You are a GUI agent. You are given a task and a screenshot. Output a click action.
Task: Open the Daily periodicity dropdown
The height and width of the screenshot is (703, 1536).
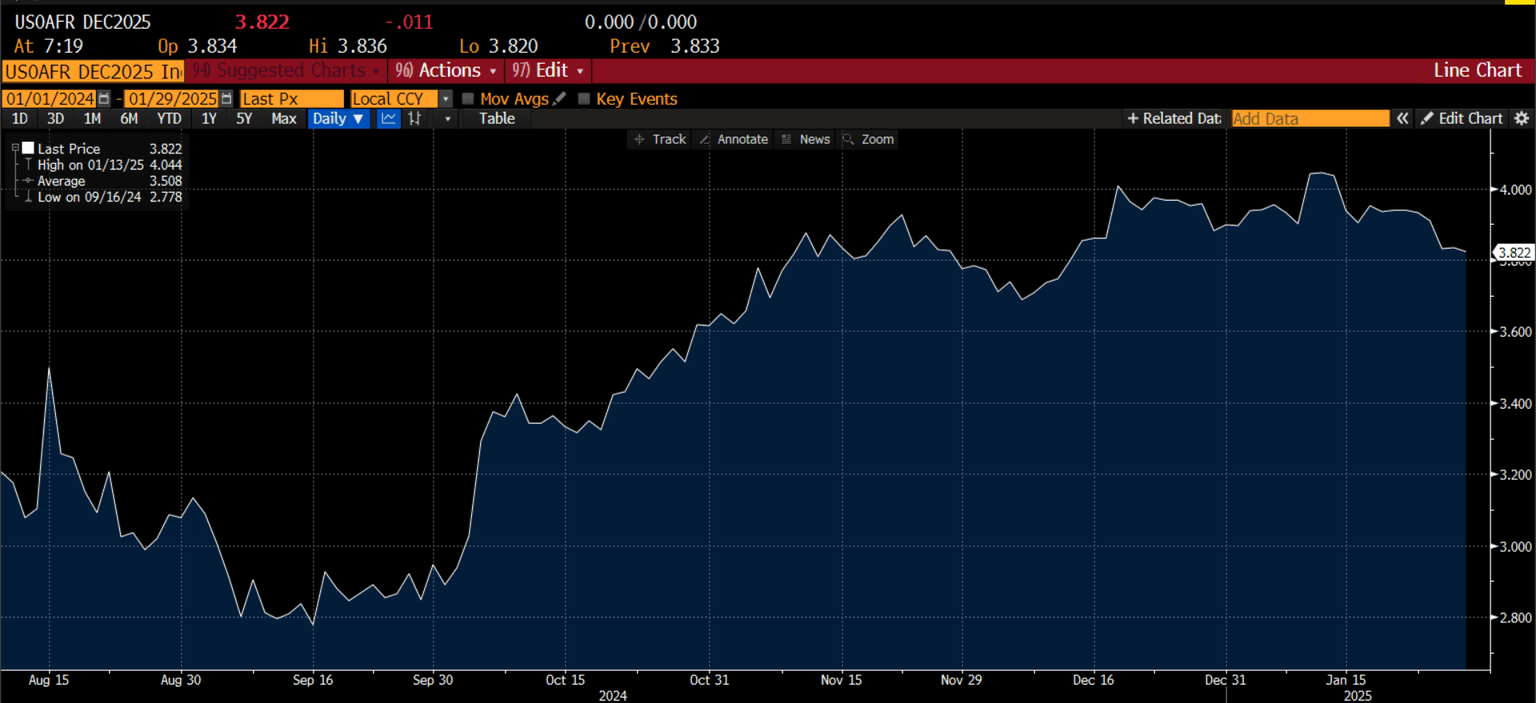(338, 118)
